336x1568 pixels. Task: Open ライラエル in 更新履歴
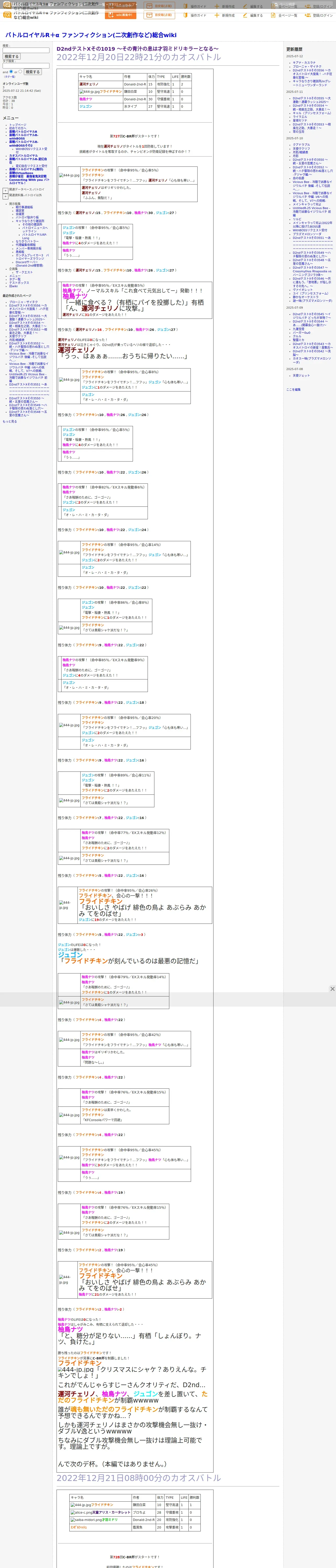tap(300, 117)
